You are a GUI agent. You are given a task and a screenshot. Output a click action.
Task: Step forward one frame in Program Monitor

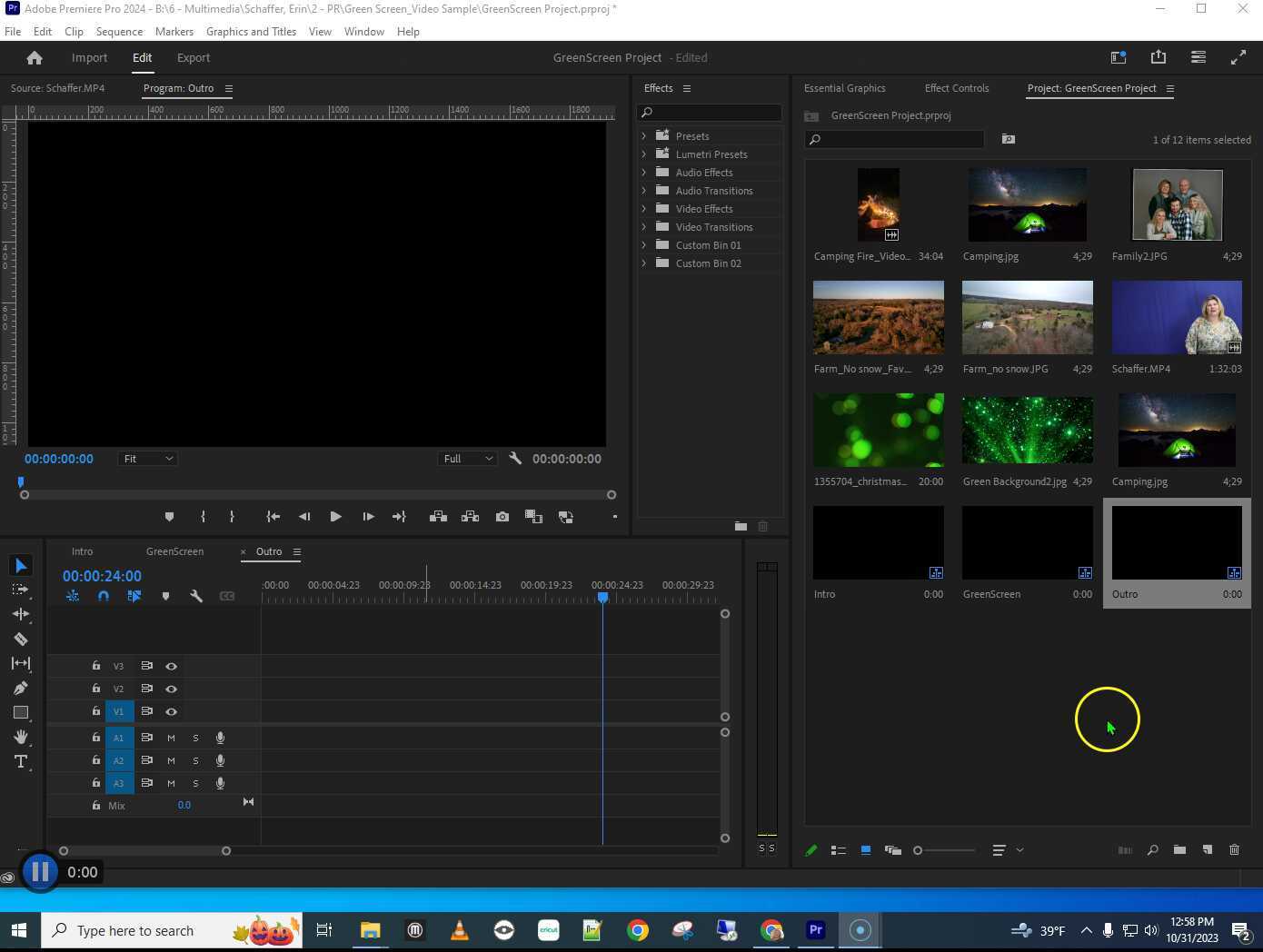point(368,517)
